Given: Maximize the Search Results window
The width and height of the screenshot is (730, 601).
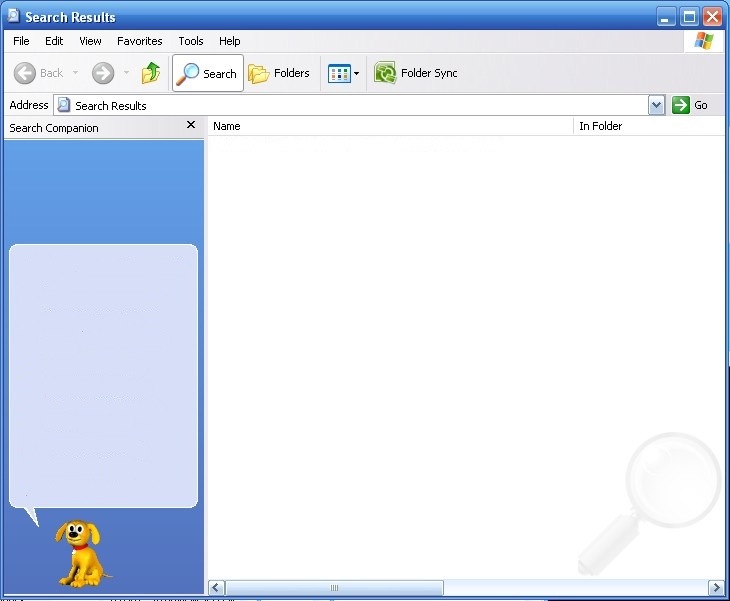Looking at the screenshot, I should 689,17.
